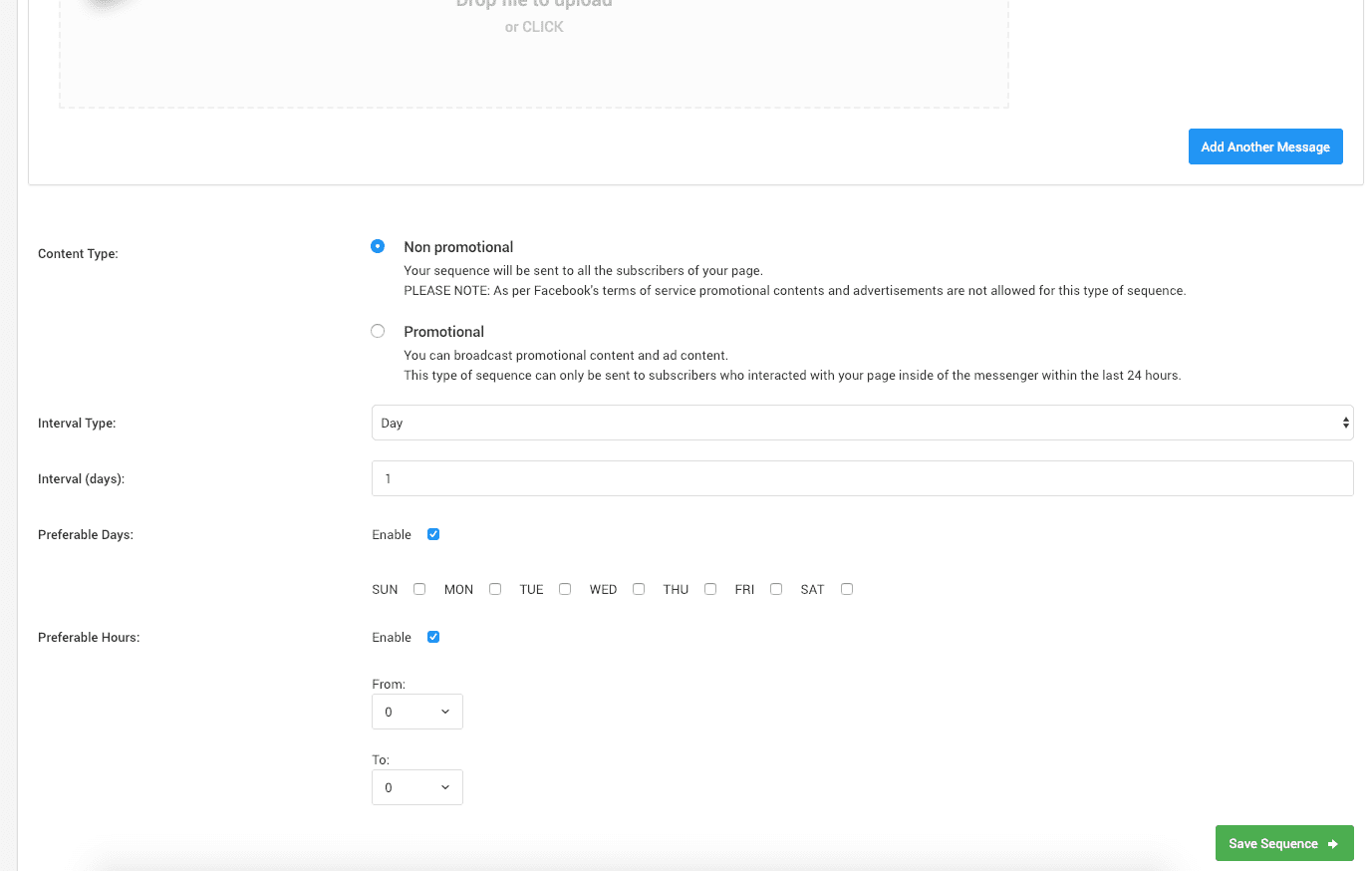
Task: Click the Preferable Hours label
Action: pos(89,638)
